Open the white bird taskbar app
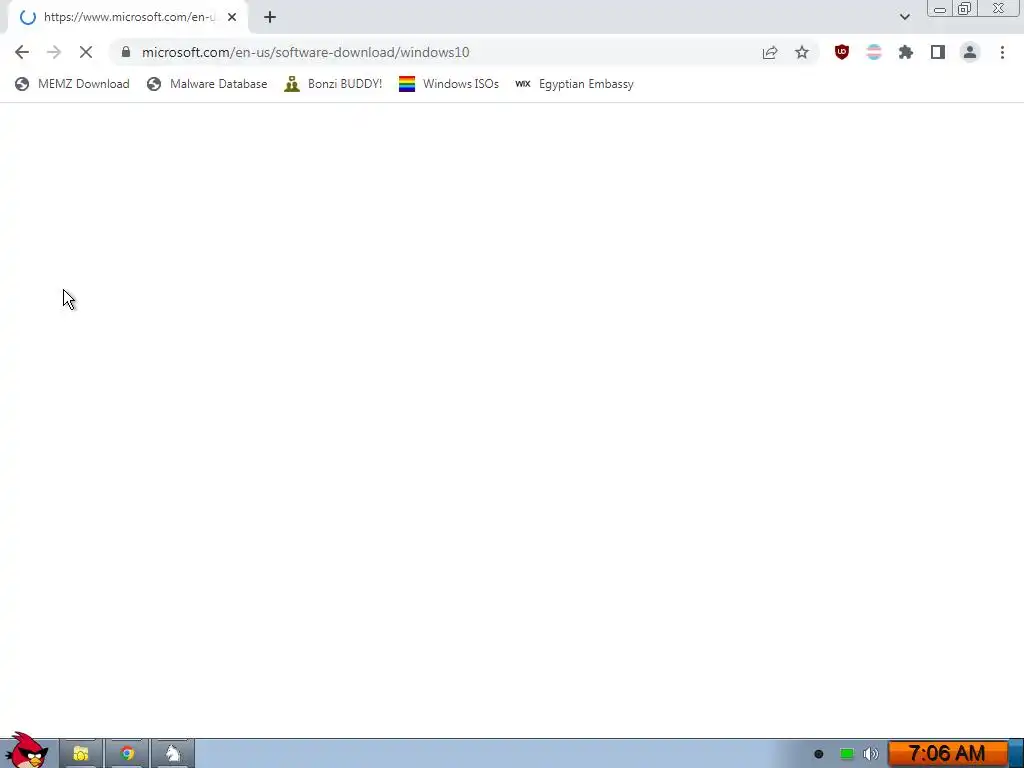1024x768 pixels. 173,754
